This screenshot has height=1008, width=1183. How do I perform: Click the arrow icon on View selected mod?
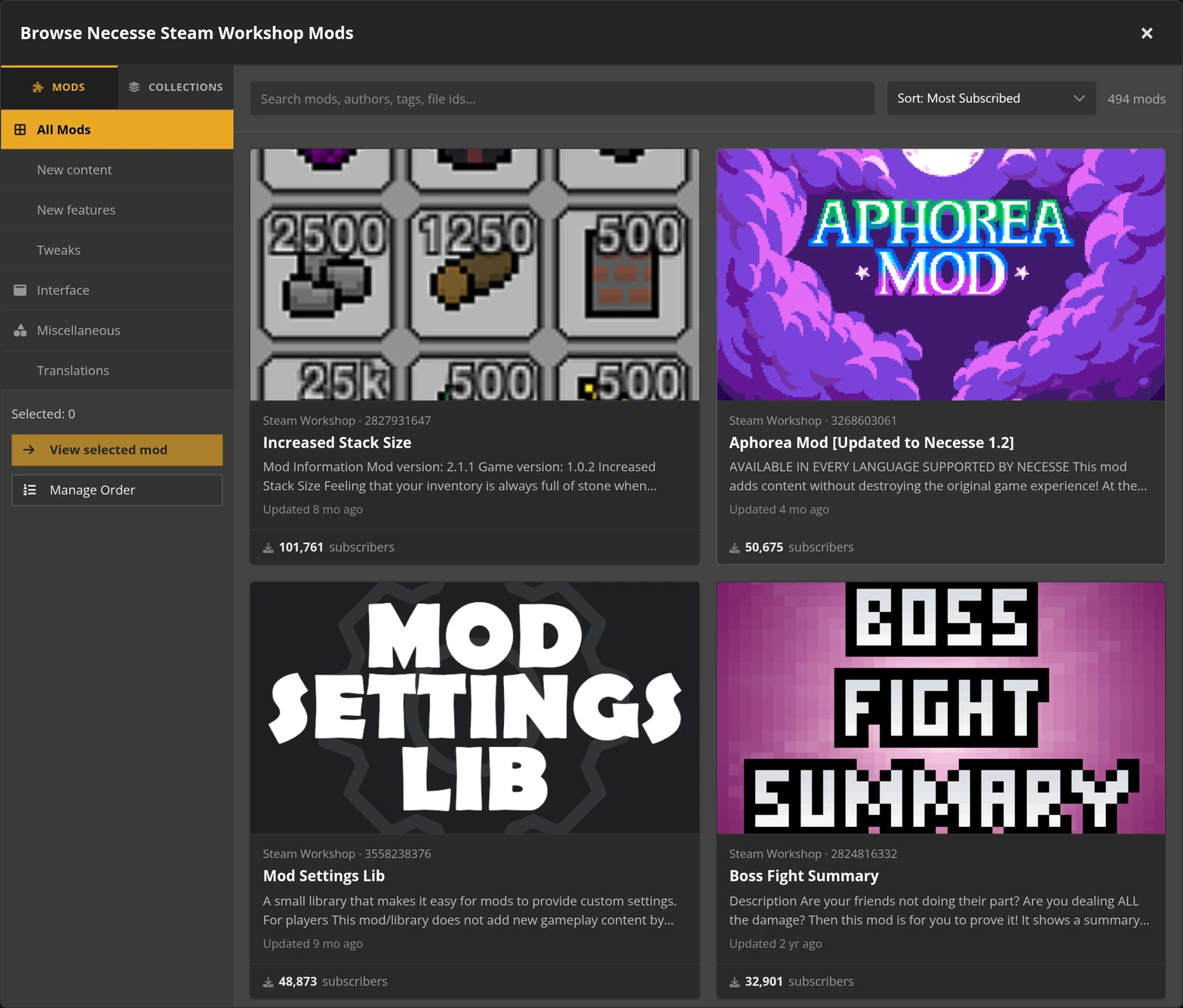pyautogui.click(x=29, y=450)
